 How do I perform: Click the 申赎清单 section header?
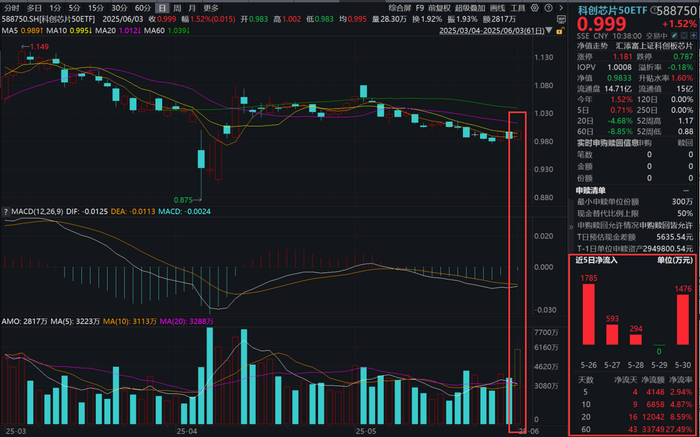pos(591,191)
